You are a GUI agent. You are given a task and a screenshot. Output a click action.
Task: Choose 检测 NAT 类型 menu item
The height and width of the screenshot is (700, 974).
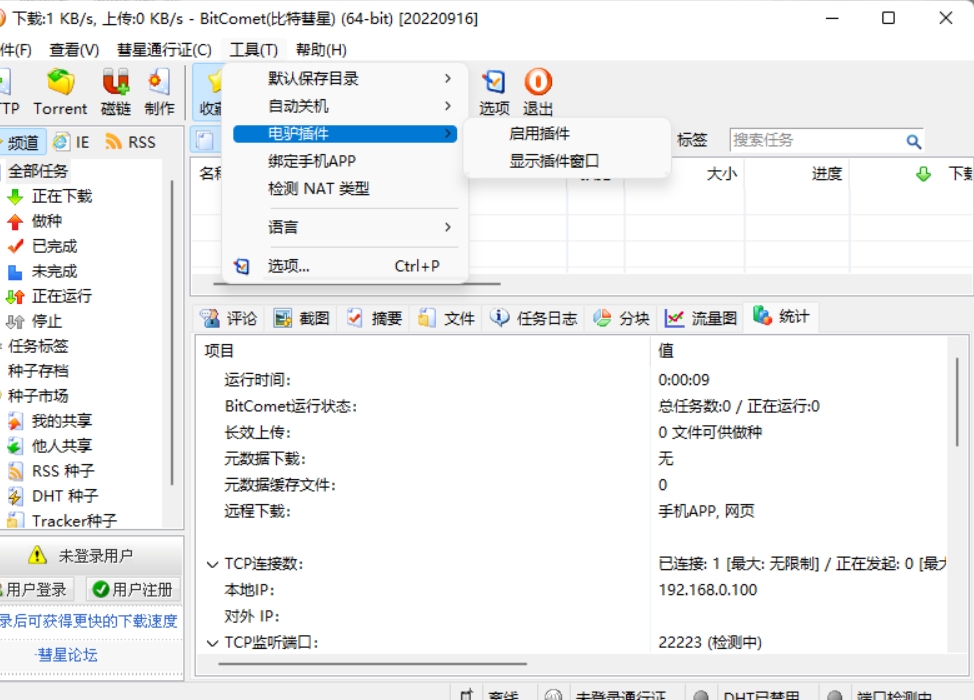(345, 188)
